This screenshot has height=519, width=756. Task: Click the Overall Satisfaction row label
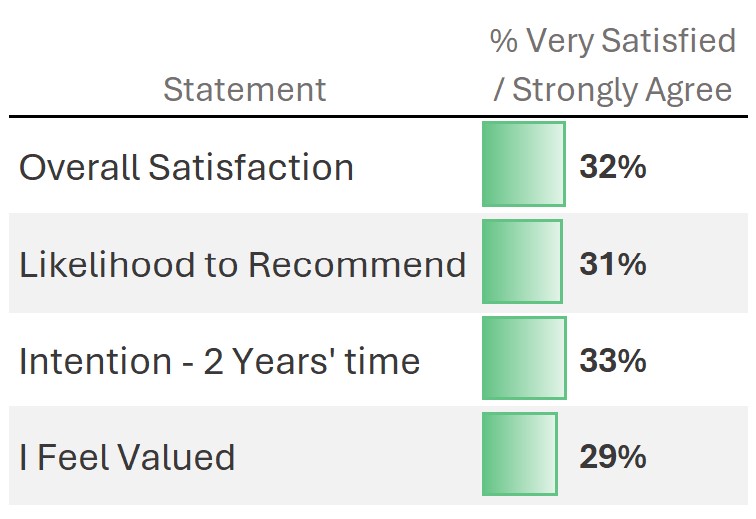coord(186,167)
